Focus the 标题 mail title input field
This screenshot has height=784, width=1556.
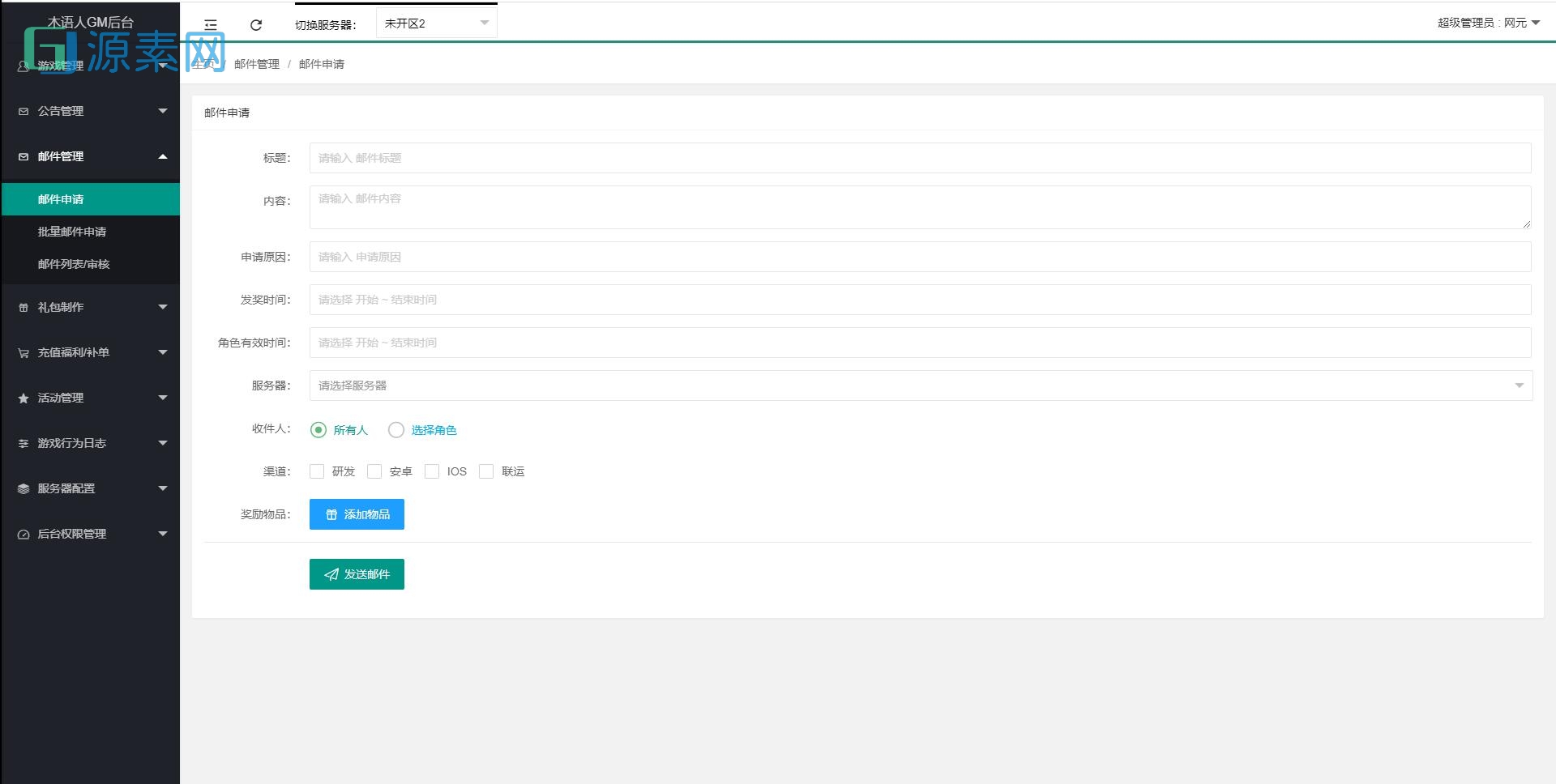point(920,158)
